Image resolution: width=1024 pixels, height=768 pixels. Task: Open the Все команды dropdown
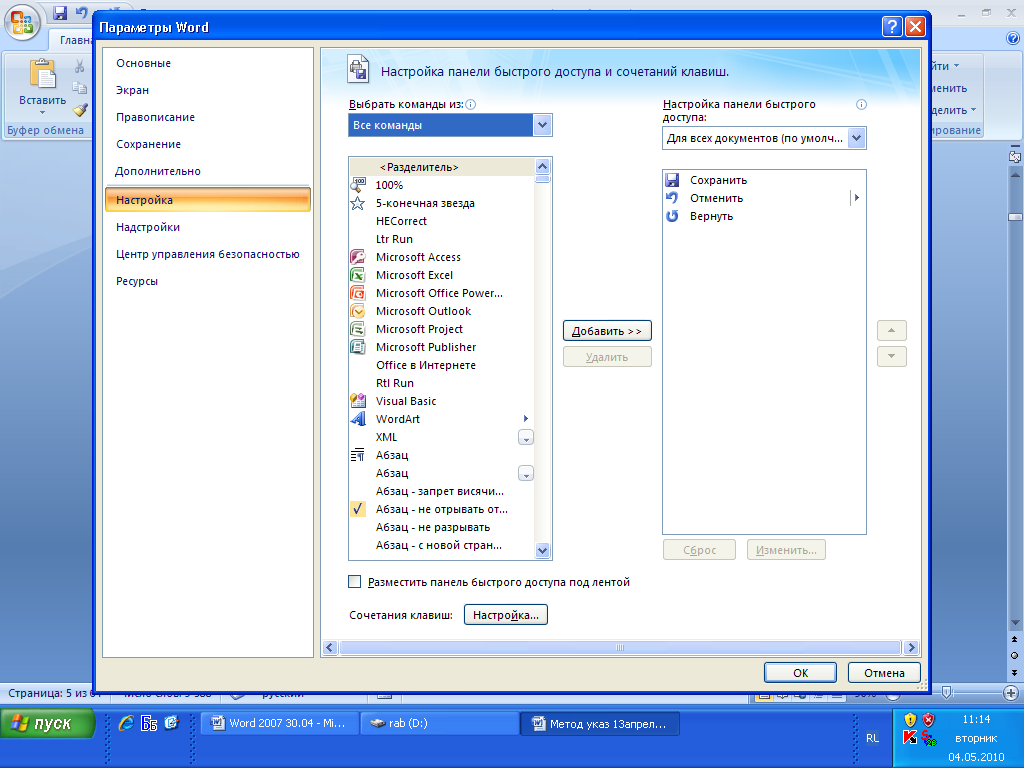(x=542, y=125)
